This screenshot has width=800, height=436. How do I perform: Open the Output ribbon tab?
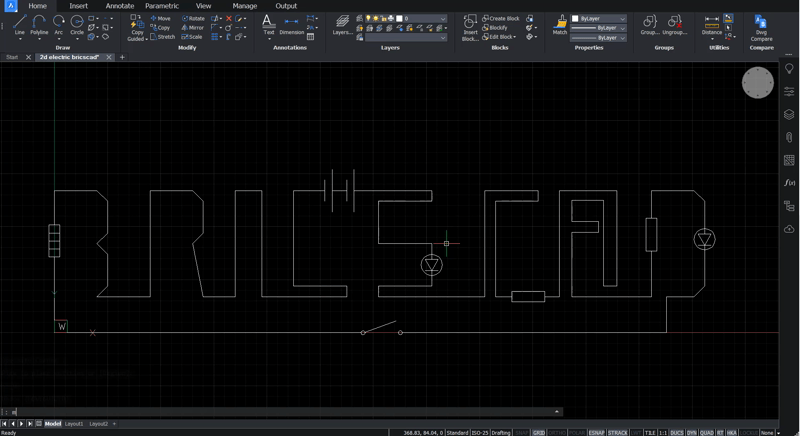(286, 6)
